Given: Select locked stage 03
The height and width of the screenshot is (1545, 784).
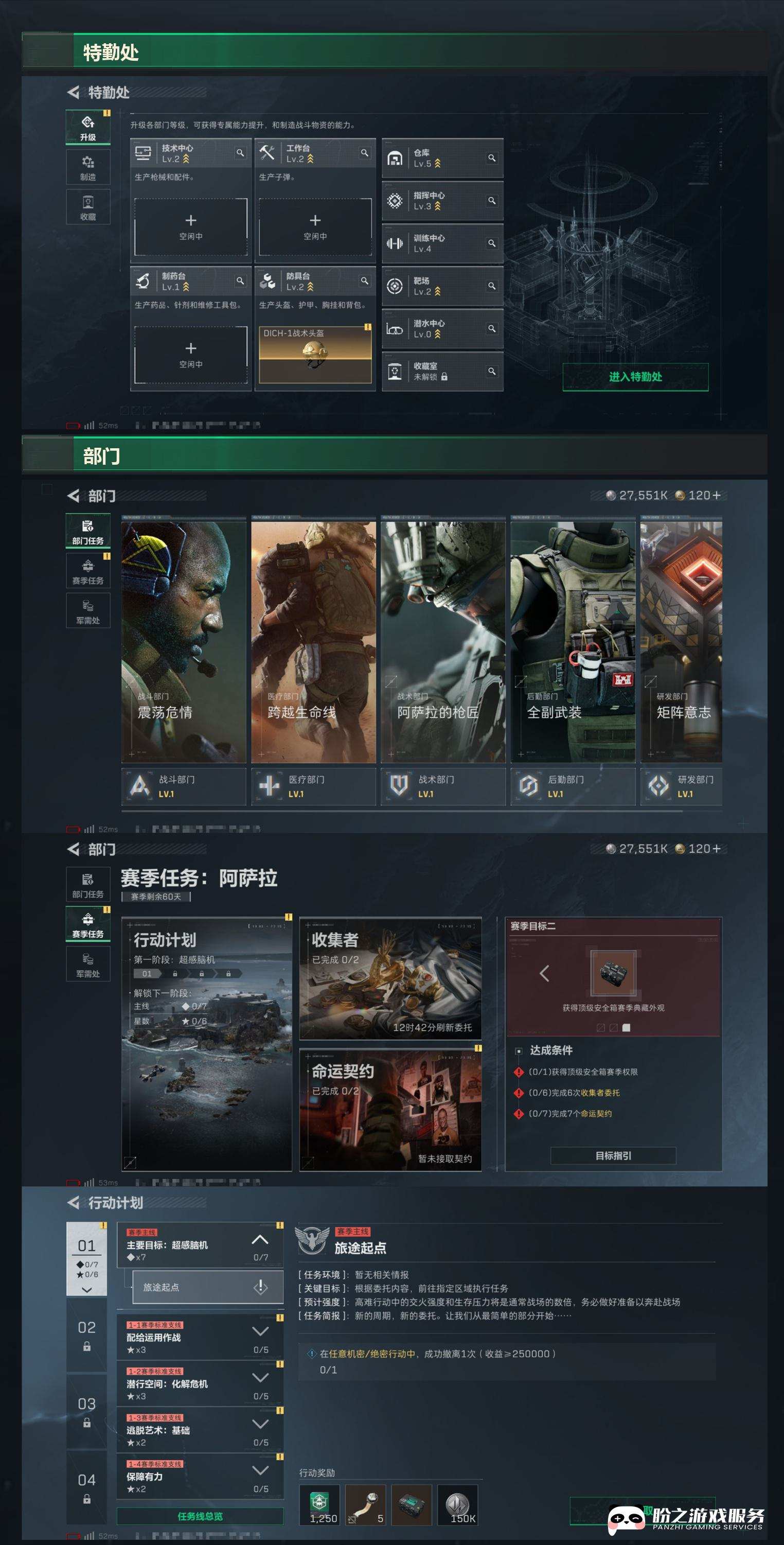Looking at the screenshot, I should 87,1411.
